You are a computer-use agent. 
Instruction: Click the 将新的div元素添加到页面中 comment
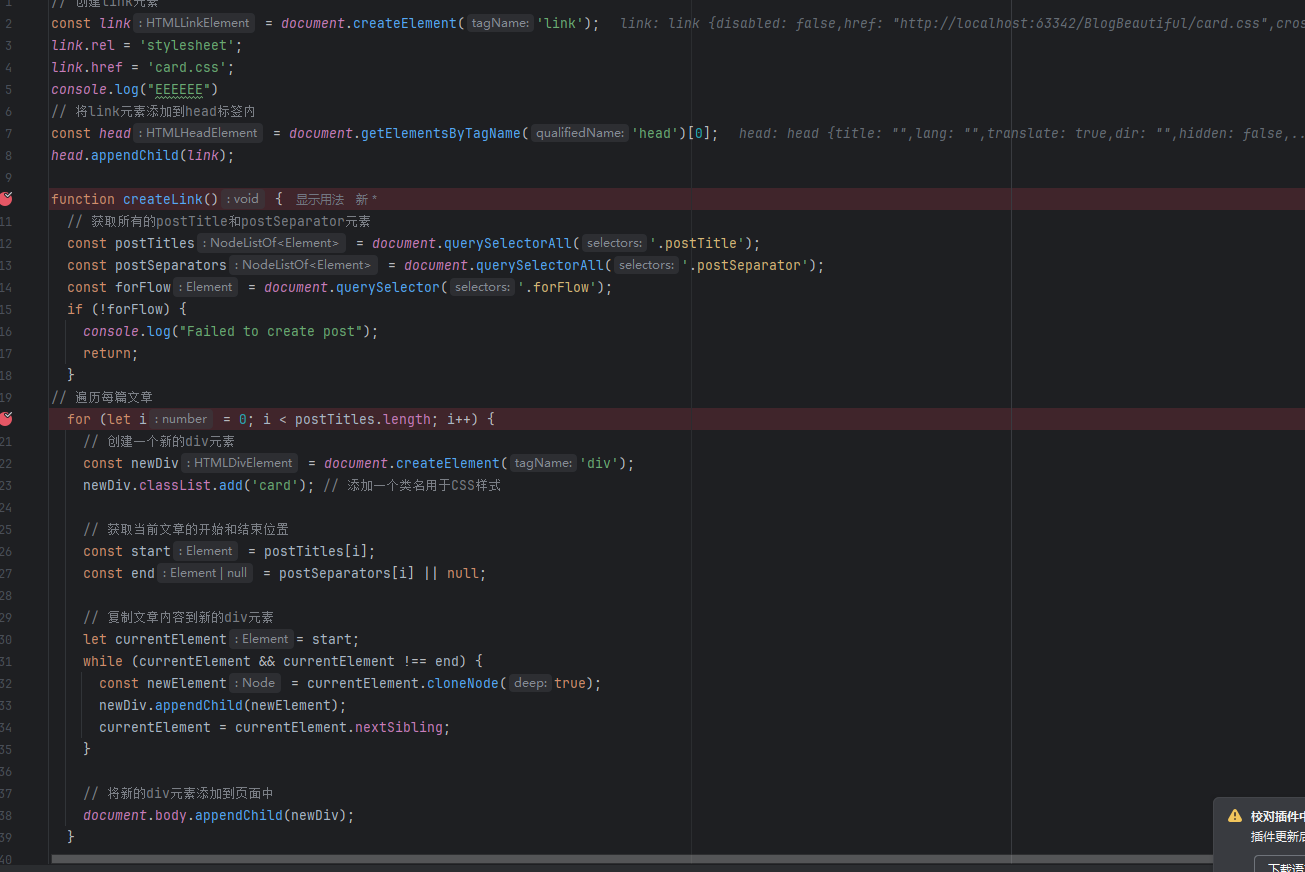pos(178,793)
